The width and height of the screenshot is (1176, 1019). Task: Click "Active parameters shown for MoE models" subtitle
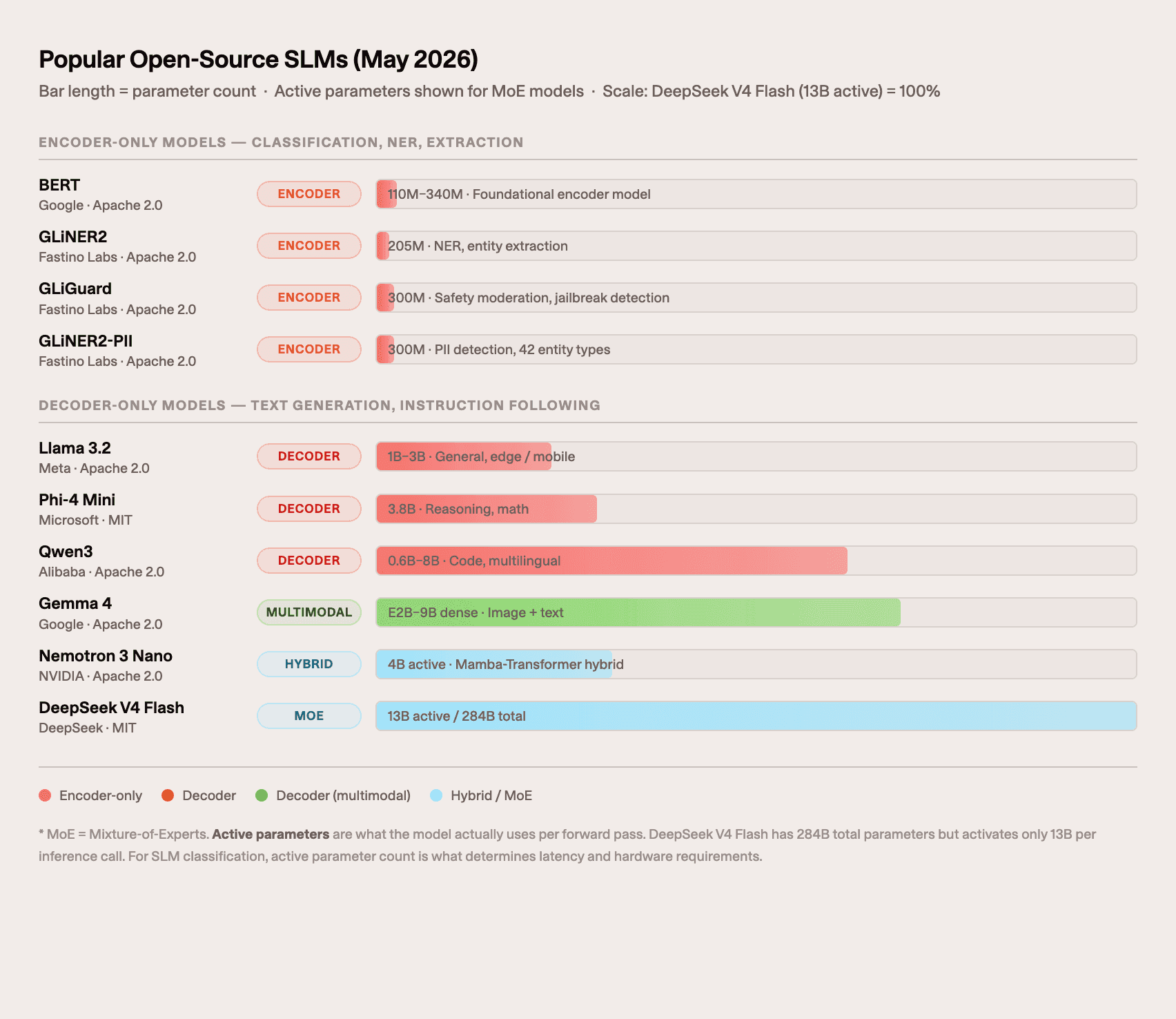point(429,91)
